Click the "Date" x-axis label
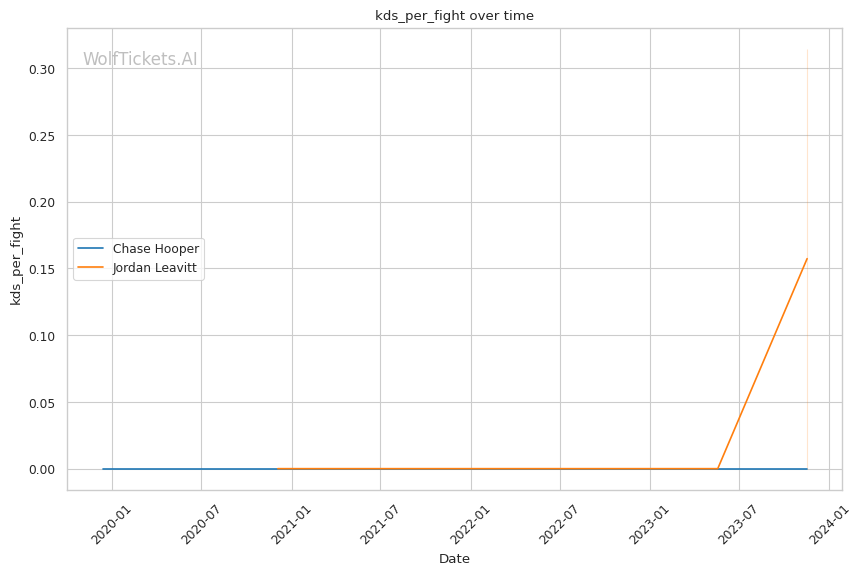 (454, 559)
